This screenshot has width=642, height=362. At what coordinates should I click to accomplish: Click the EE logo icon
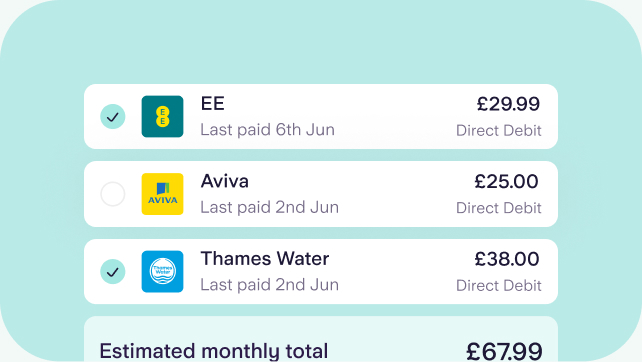click(163, 117)
